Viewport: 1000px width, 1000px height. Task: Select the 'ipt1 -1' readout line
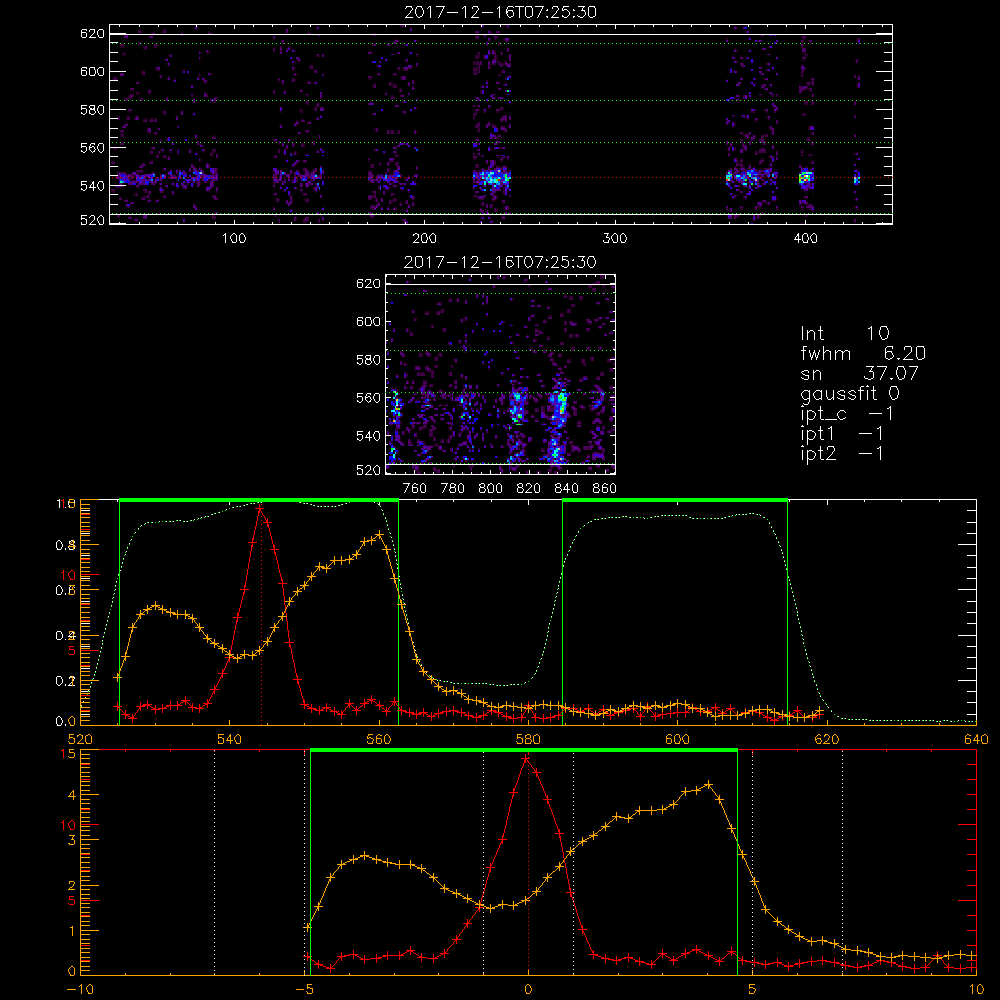842,434
